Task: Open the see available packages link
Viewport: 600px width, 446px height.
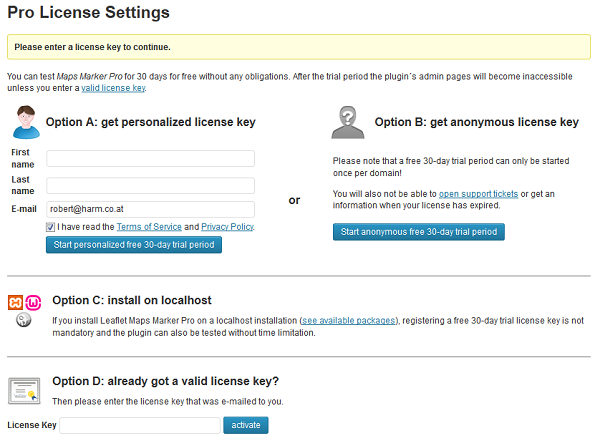Action: click(x=349, y=321)
